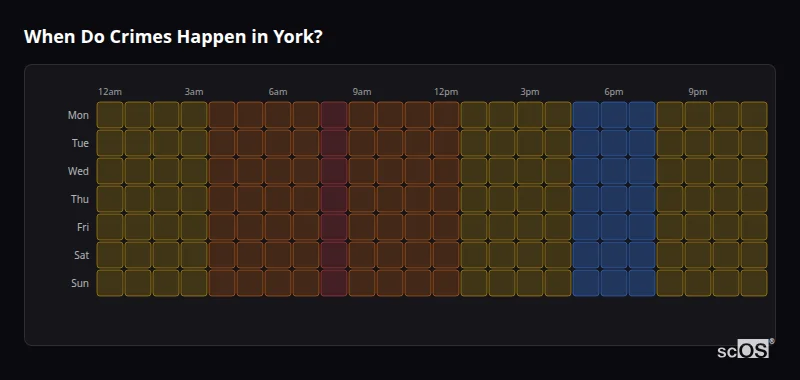
Task: Select the Tuesday 3am heatmap cell
Action: [194, 143]
